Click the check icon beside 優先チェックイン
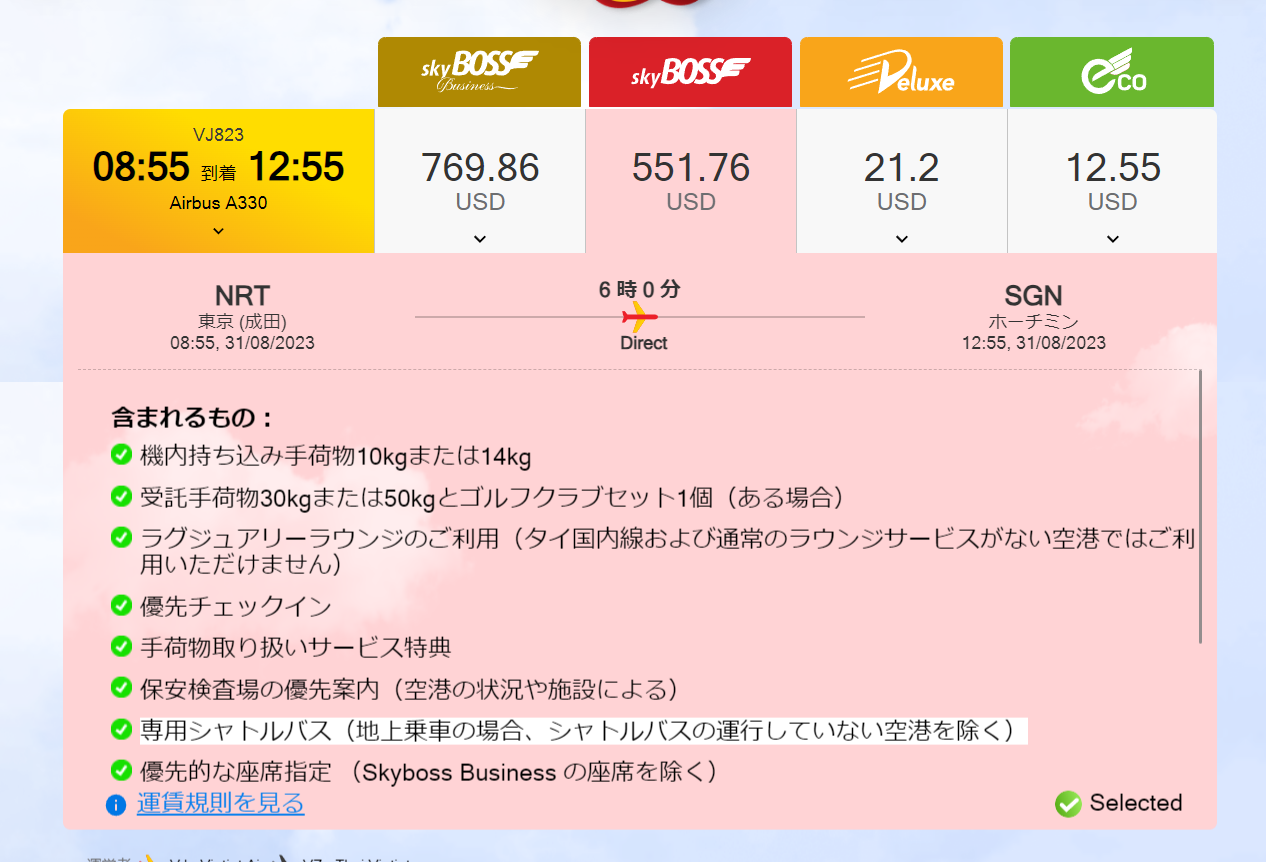This screenshot has width=1266, height=862. (x=121, y=605)
